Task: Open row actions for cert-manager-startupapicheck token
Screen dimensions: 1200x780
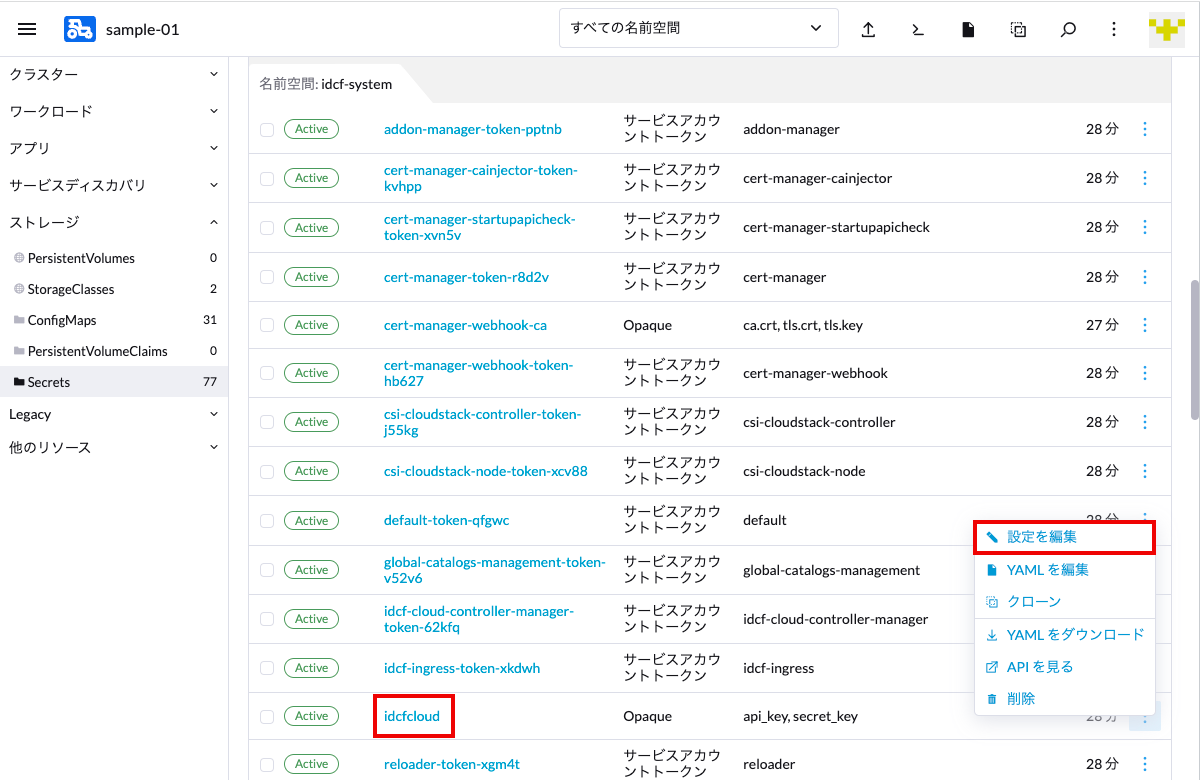Action: click(x=1145, y=227)
